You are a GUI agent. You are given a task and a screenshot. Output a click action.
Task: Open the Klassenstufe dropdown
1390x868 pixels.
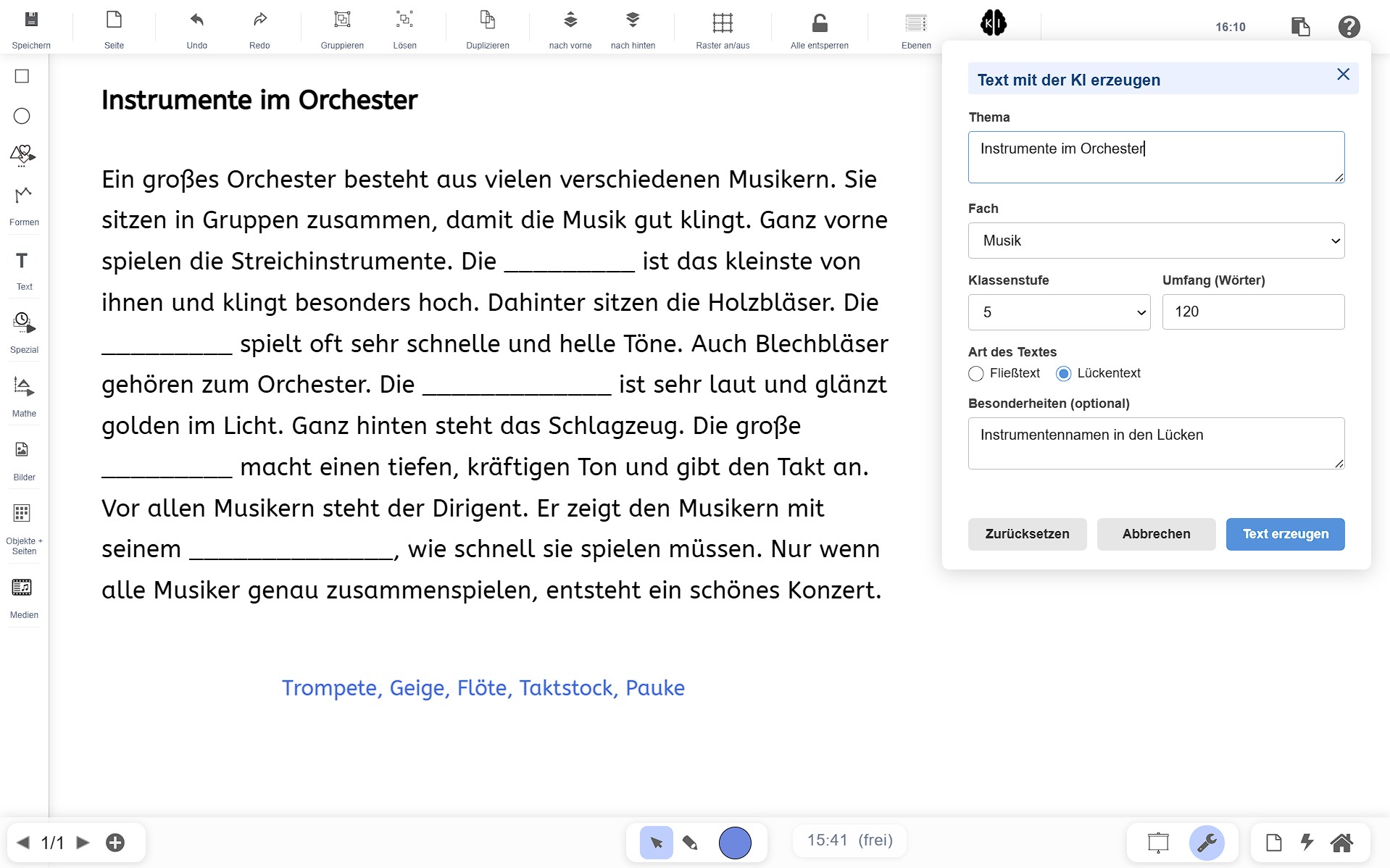pos(1059,312)
